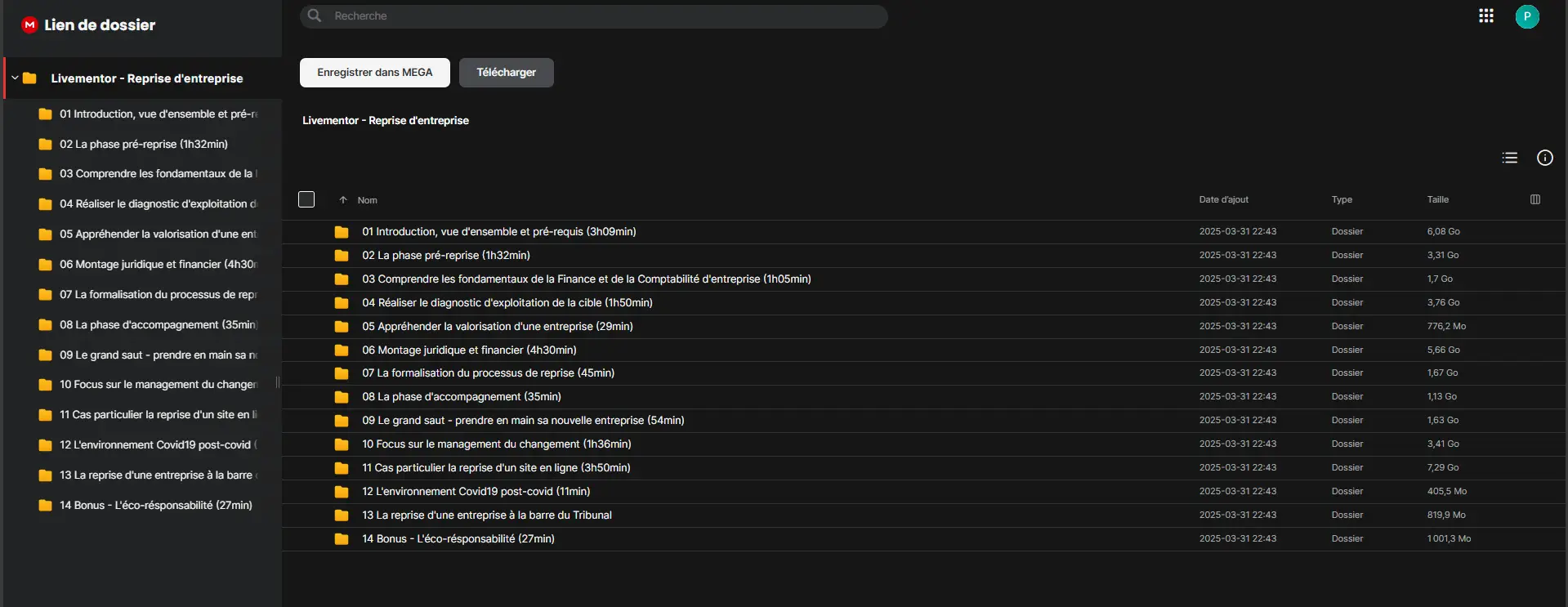
Task: Click Enregistrer dans MEGA button
Action: coord(375,73)
